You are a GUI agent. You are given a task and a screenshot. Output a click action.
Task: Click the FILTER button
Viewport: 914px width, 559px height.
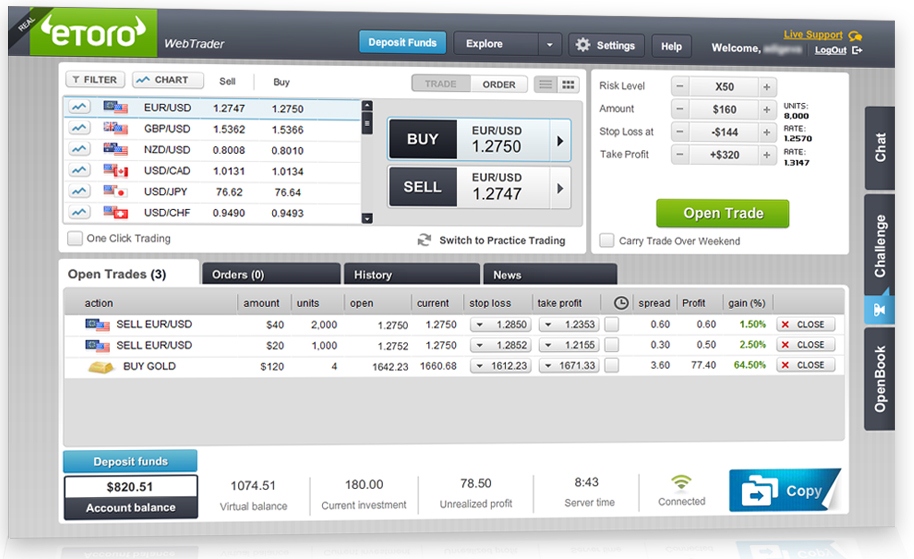coord(95,80)
